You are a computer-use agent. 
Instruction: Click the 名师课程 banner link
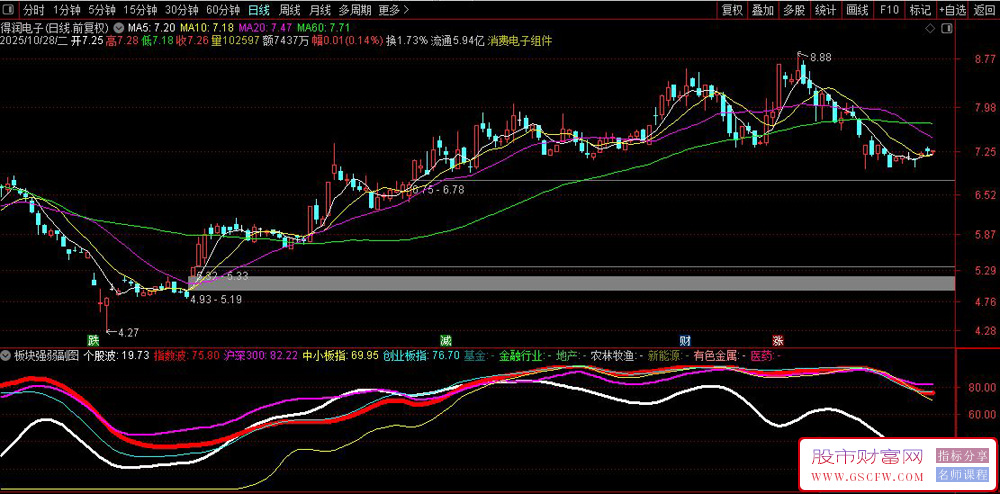point(961,475)
